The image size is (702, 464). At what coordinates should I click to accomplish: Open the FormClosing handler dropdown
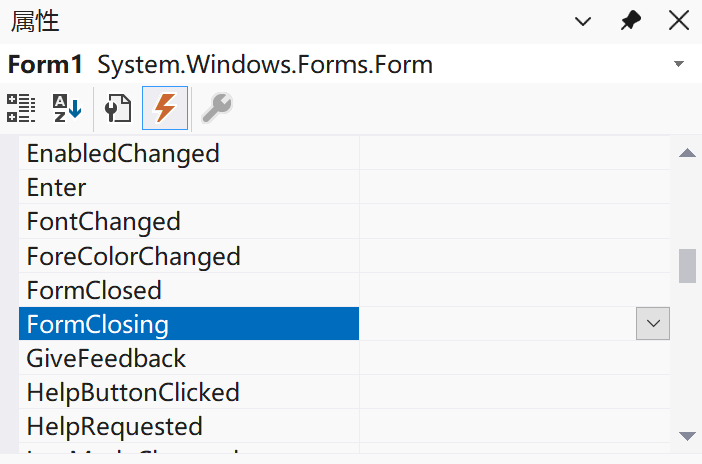point(653,323)
